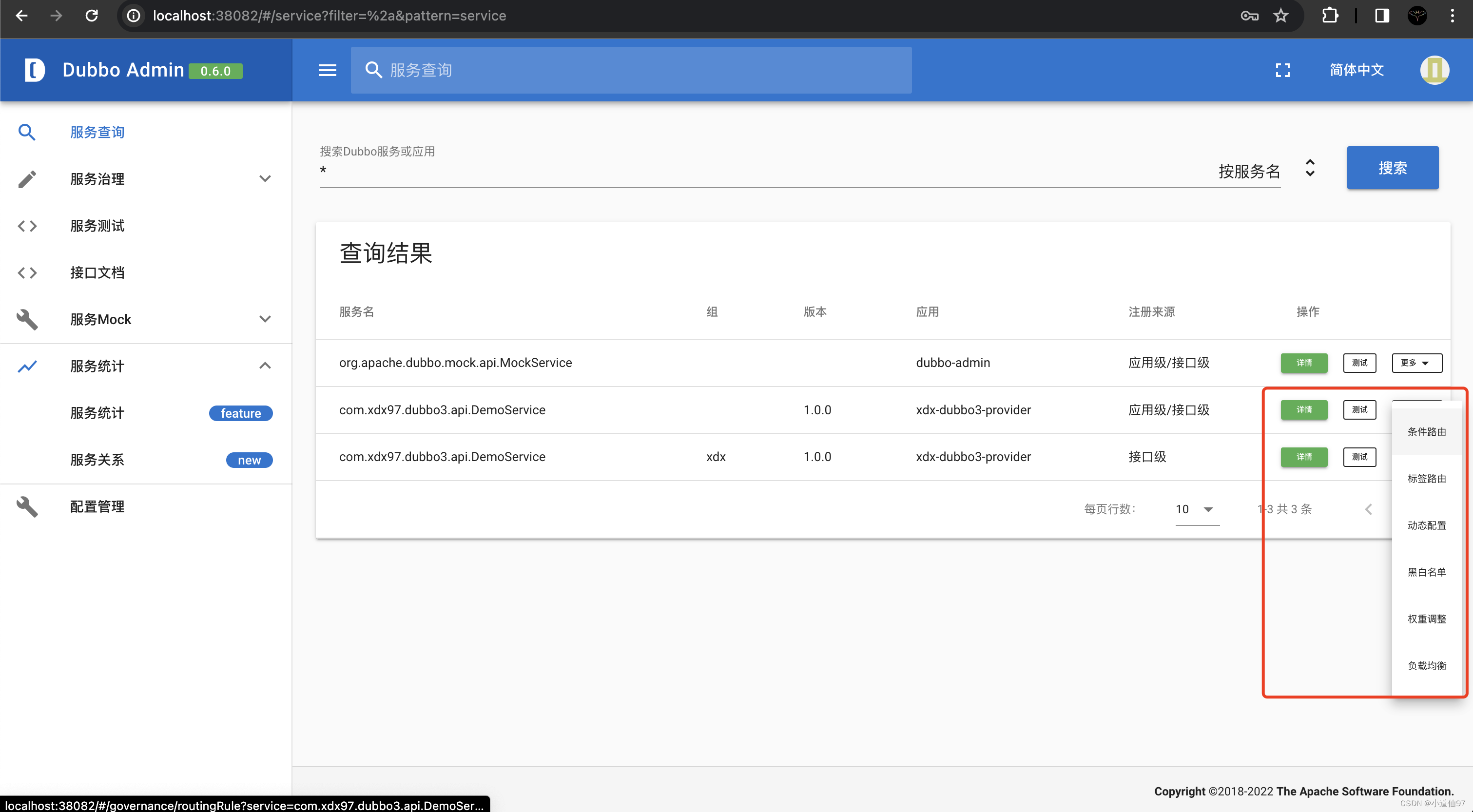Click the 注册来源 column header
This screenshot has width=1473, height=812.
(x=1151, y=311)
